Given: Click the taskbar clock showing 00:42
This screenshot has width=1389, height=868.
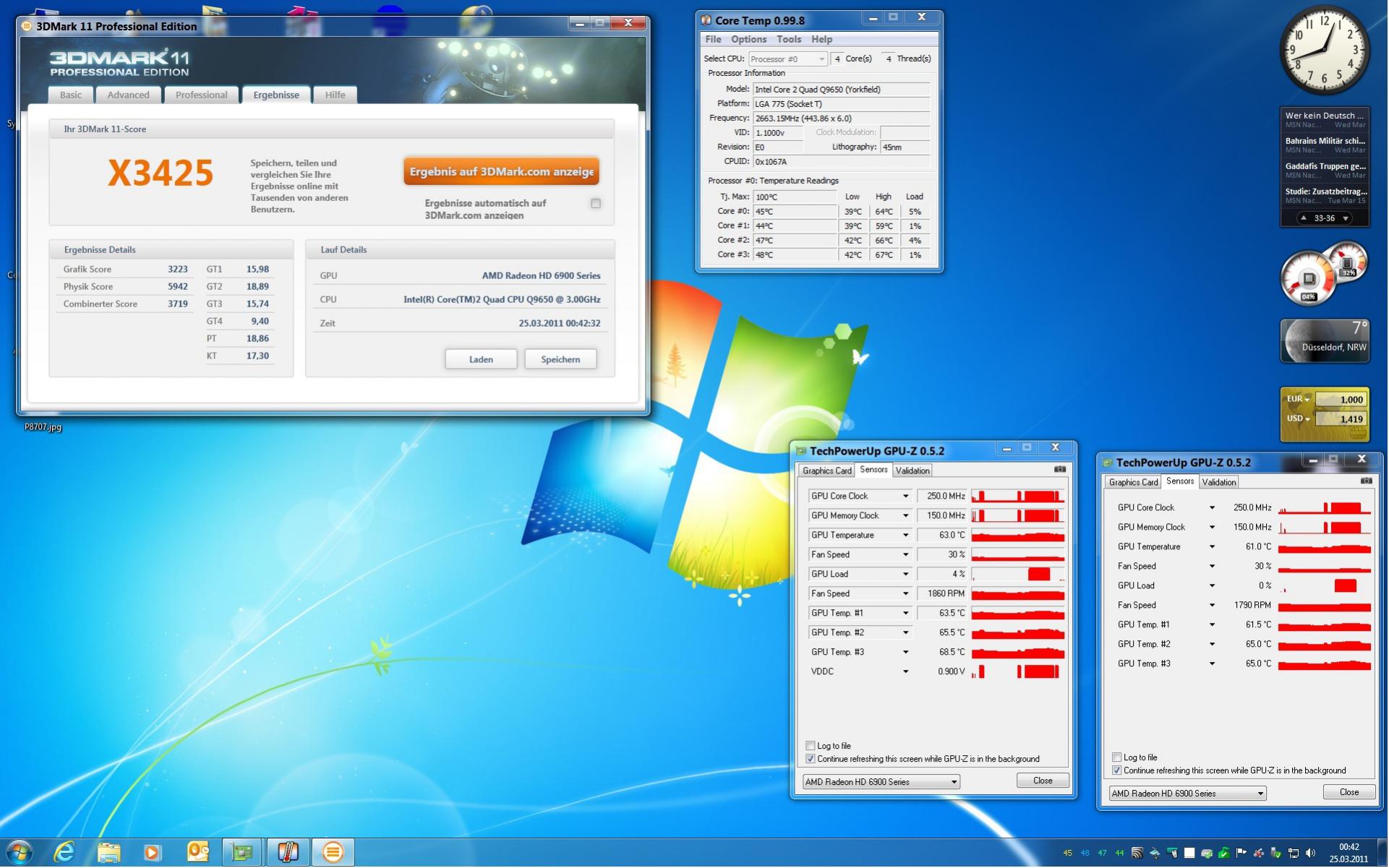Looking at the screenshot, I should click(x=1349, y=853).
